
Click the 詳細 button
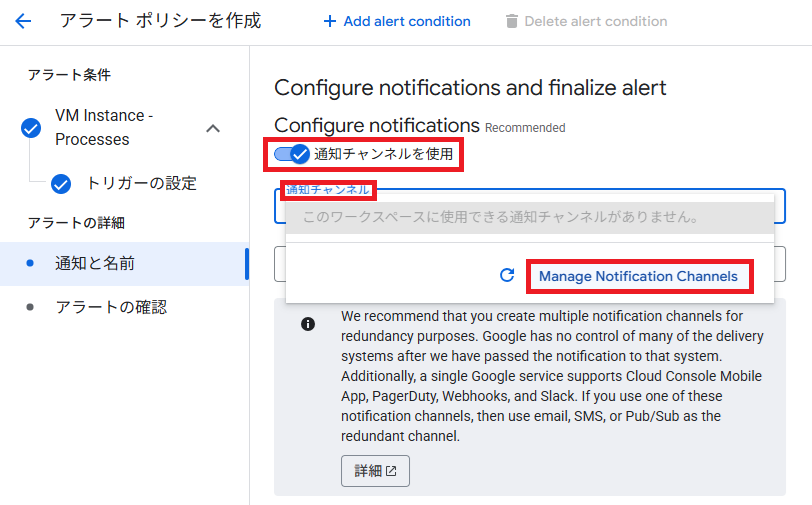pyautogui.click(x=375, y=471)
